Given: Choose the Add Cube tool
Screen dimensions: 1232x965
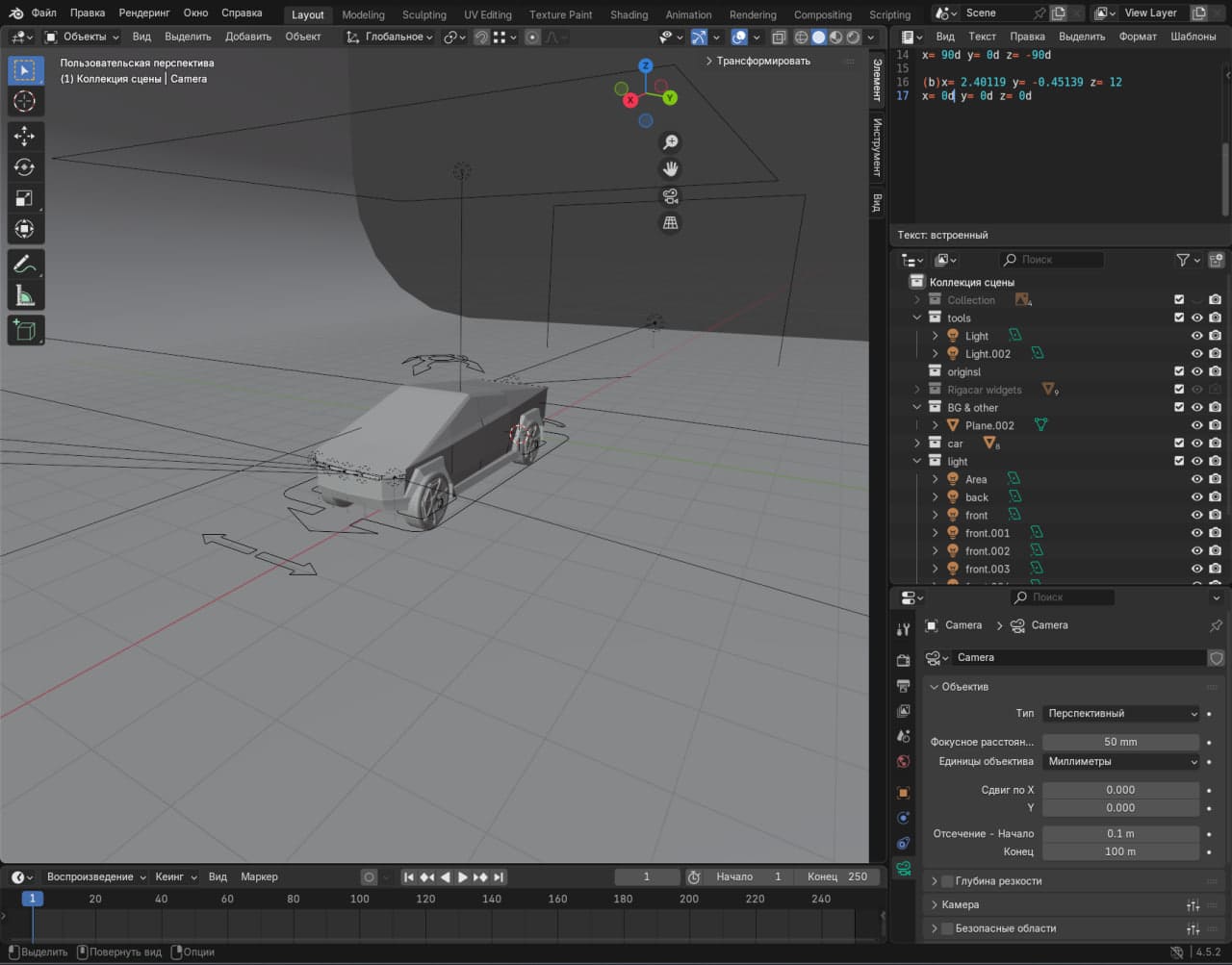Looking at the screenshot, I should pos(25,331).
